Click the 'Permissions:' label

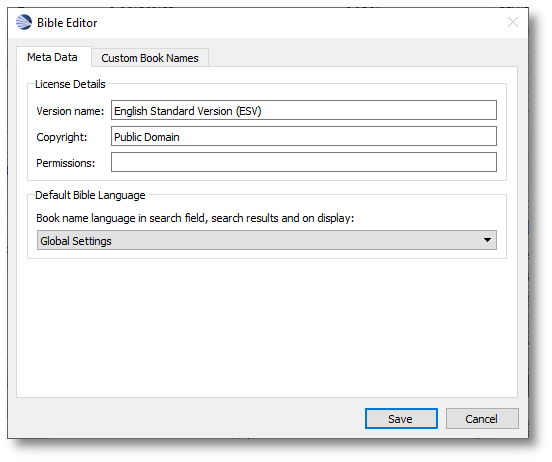click(x=66, y=163)
